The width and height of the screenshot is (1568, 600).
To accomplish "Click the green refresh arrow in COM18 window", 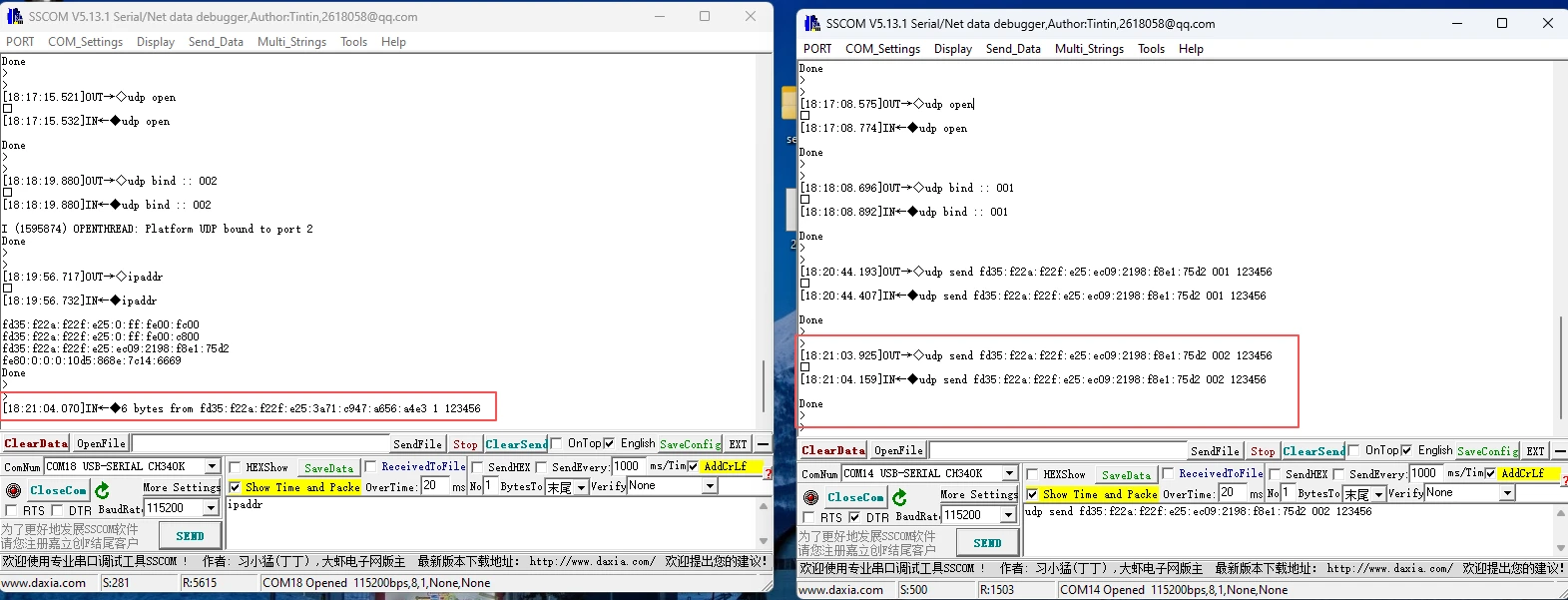I will pos(102,490).
